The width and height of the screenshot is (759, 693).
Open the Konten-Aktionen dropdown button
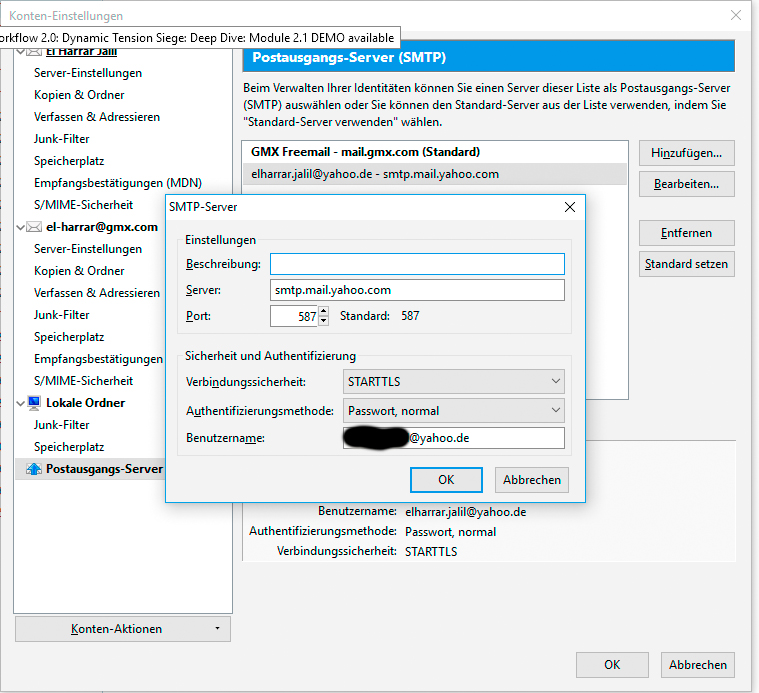pyautogui.click(x=123, y=629)
